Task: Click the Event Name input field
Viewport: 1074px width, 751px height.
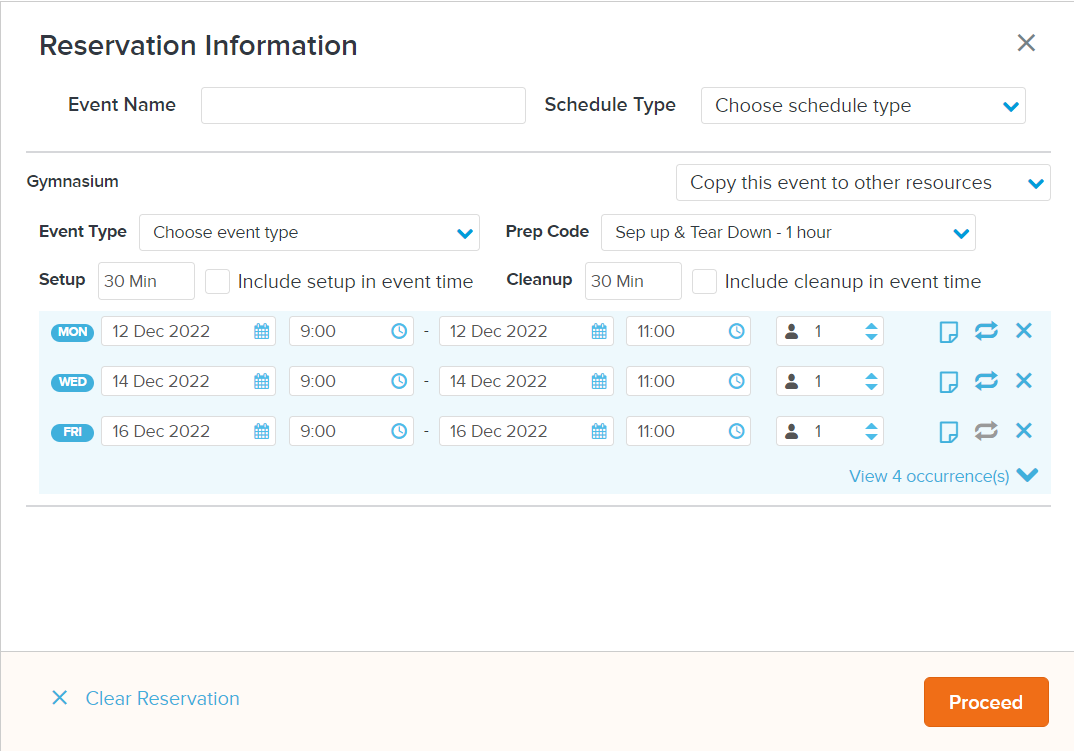Action: [362, 105]
